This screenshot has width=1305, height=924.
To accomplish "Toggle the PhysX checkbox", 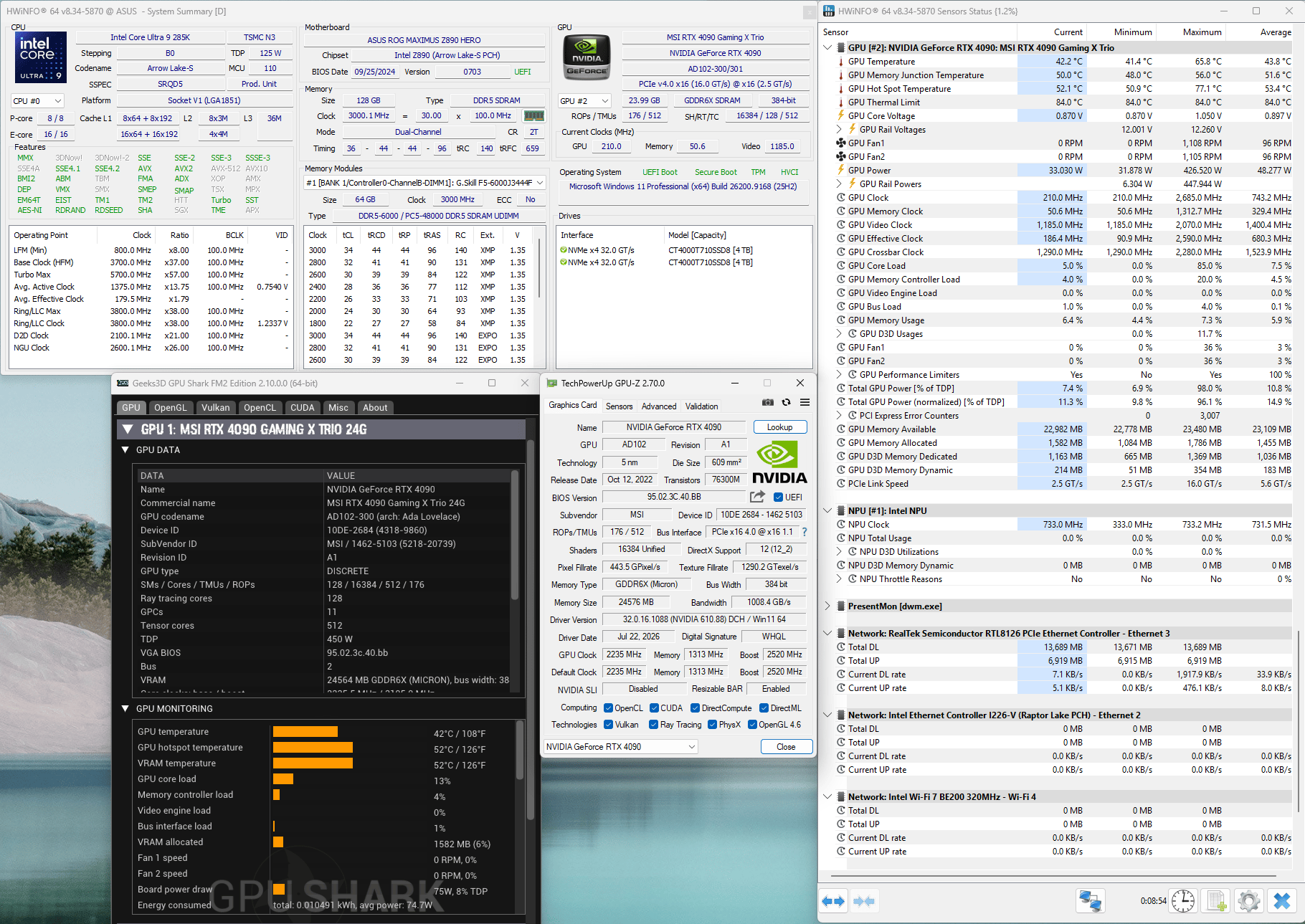I will pyautogui.click(x=712, y=725).
